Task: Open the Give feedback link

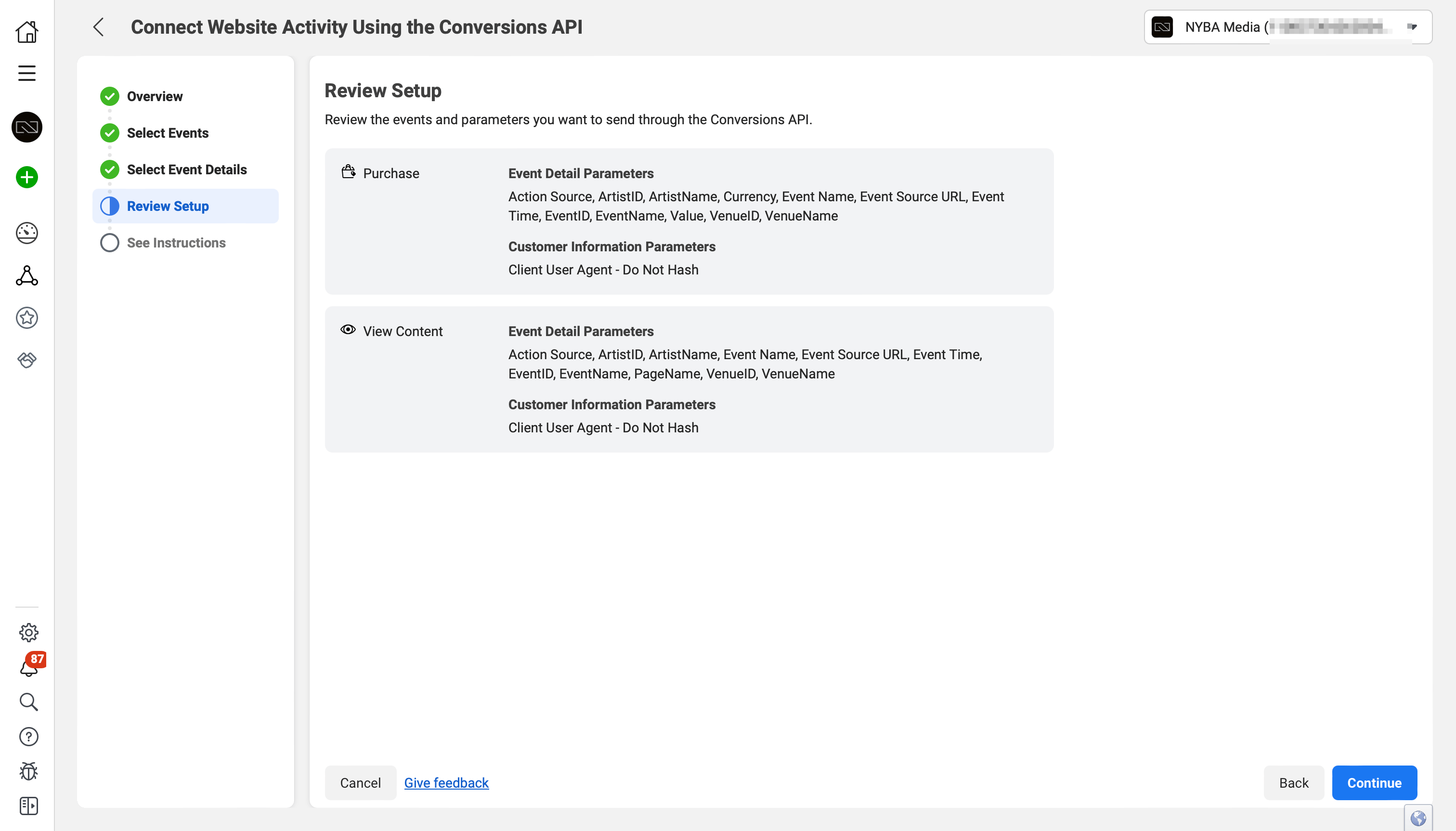Action: coord(446,782)
